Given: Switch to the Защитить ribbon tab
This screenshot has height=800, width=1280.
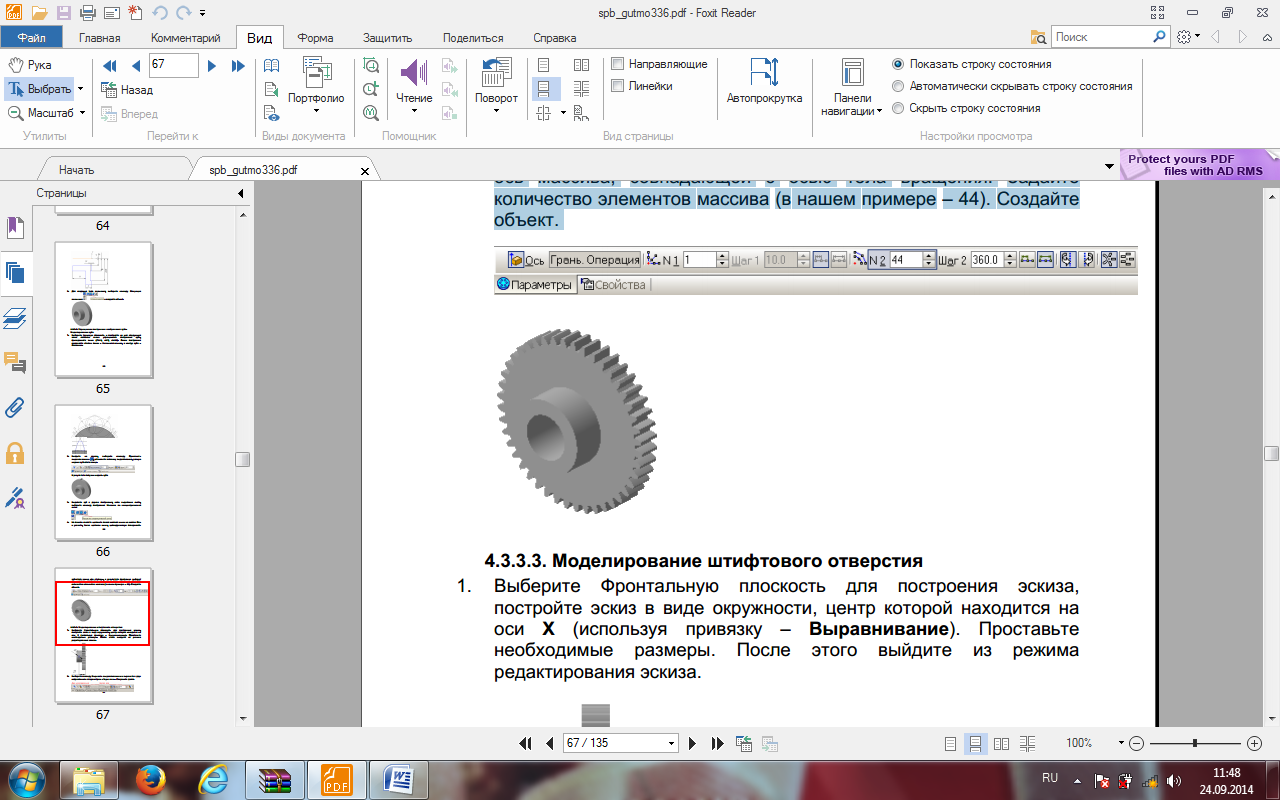Looking at the screenshot, I should click(388, 38).
